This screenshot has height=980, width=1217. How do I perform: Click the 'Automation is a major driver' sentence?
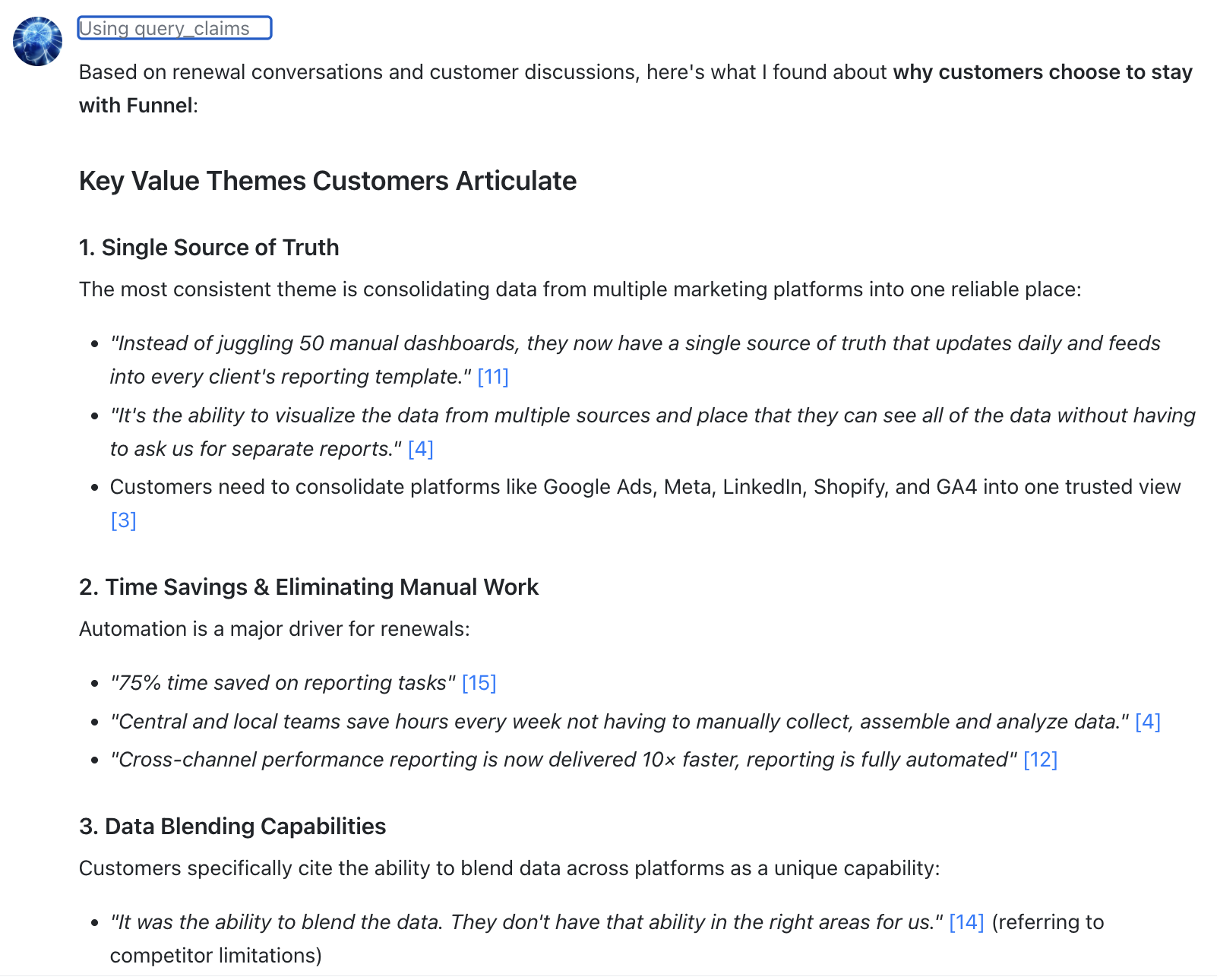point(274,629)
